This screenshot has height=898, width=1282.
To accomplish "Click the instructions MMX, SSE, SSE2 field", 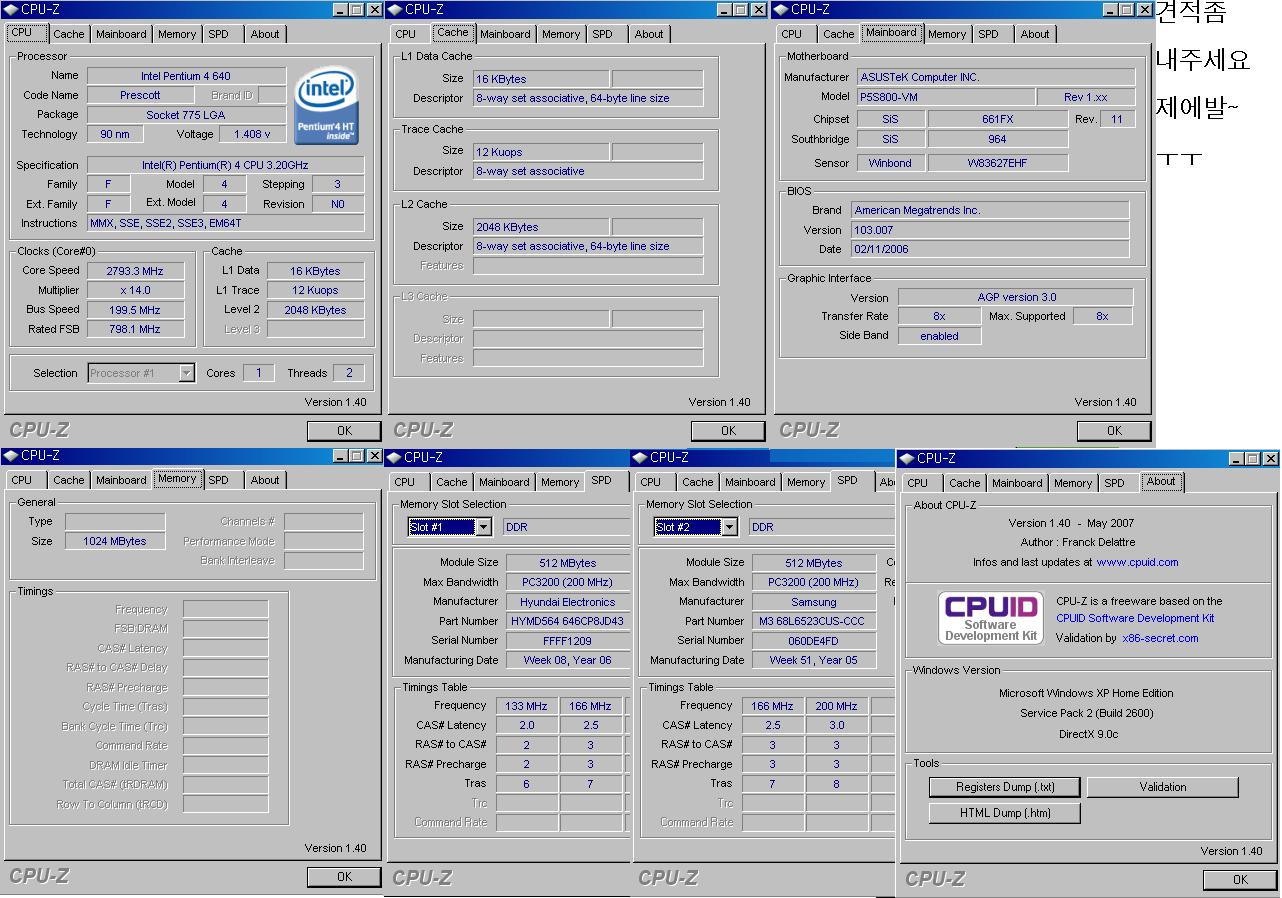I will pos(225,223).
